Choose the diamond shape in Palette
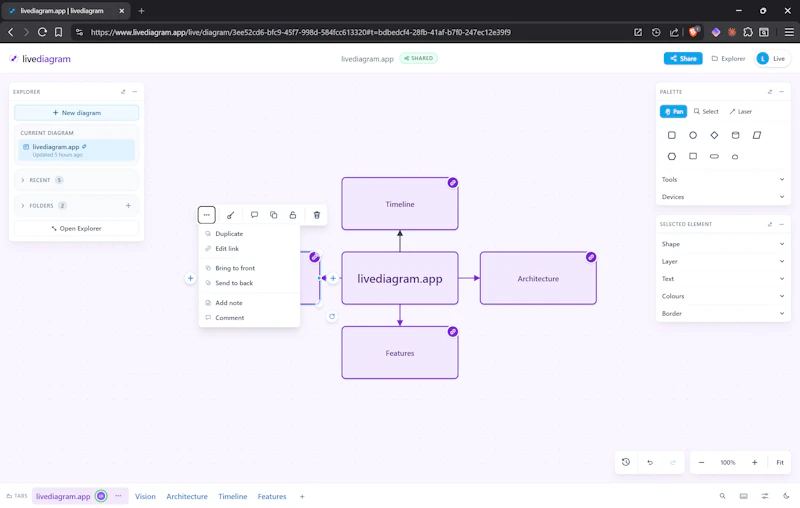Image resolution: width=800 pixels, height=508 pixels. (x=714, y=135)
